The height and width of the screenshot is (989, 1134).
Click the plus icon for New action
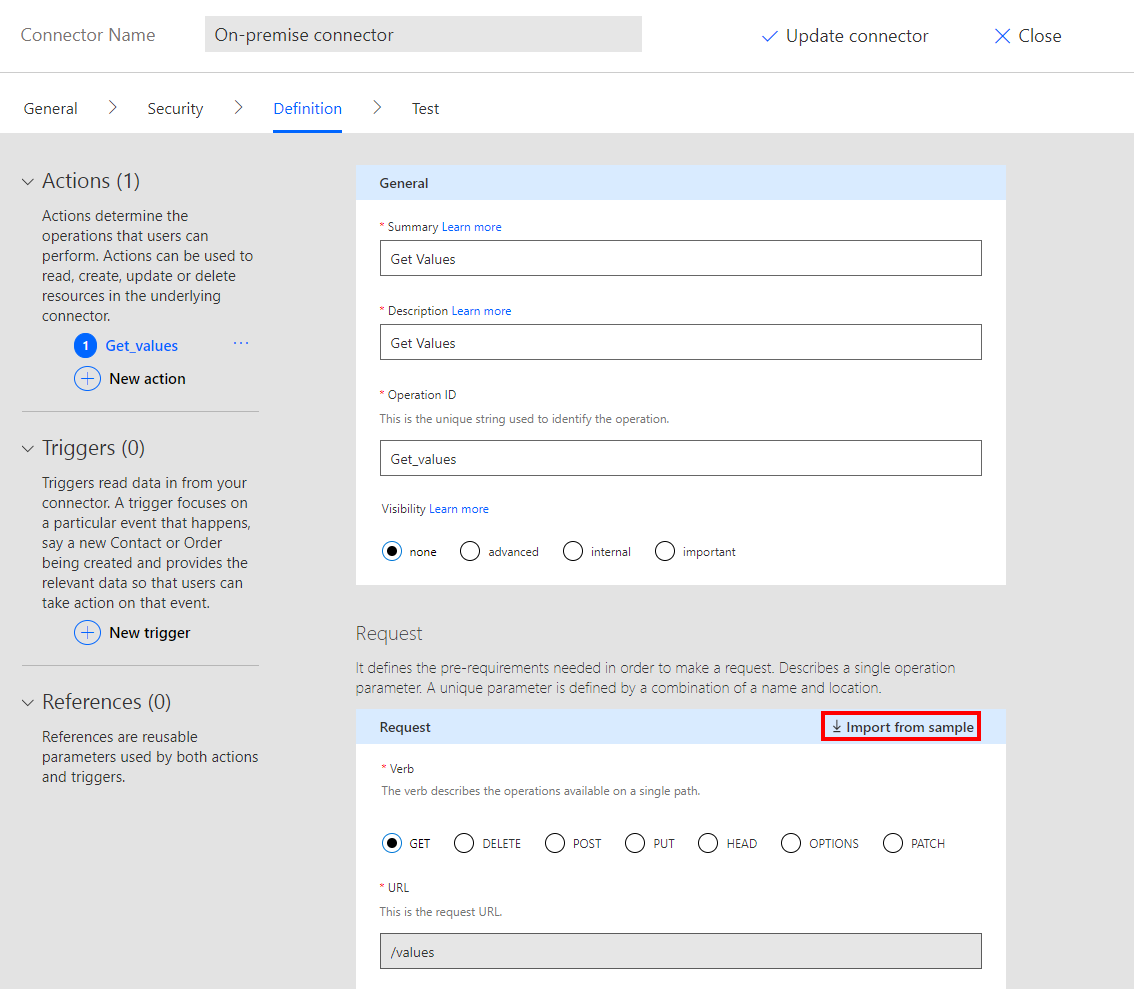87,379
